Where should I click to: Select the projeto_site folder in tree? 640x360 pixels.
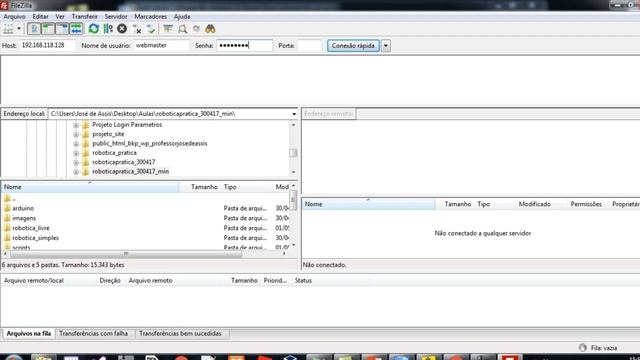pos(108,134)
